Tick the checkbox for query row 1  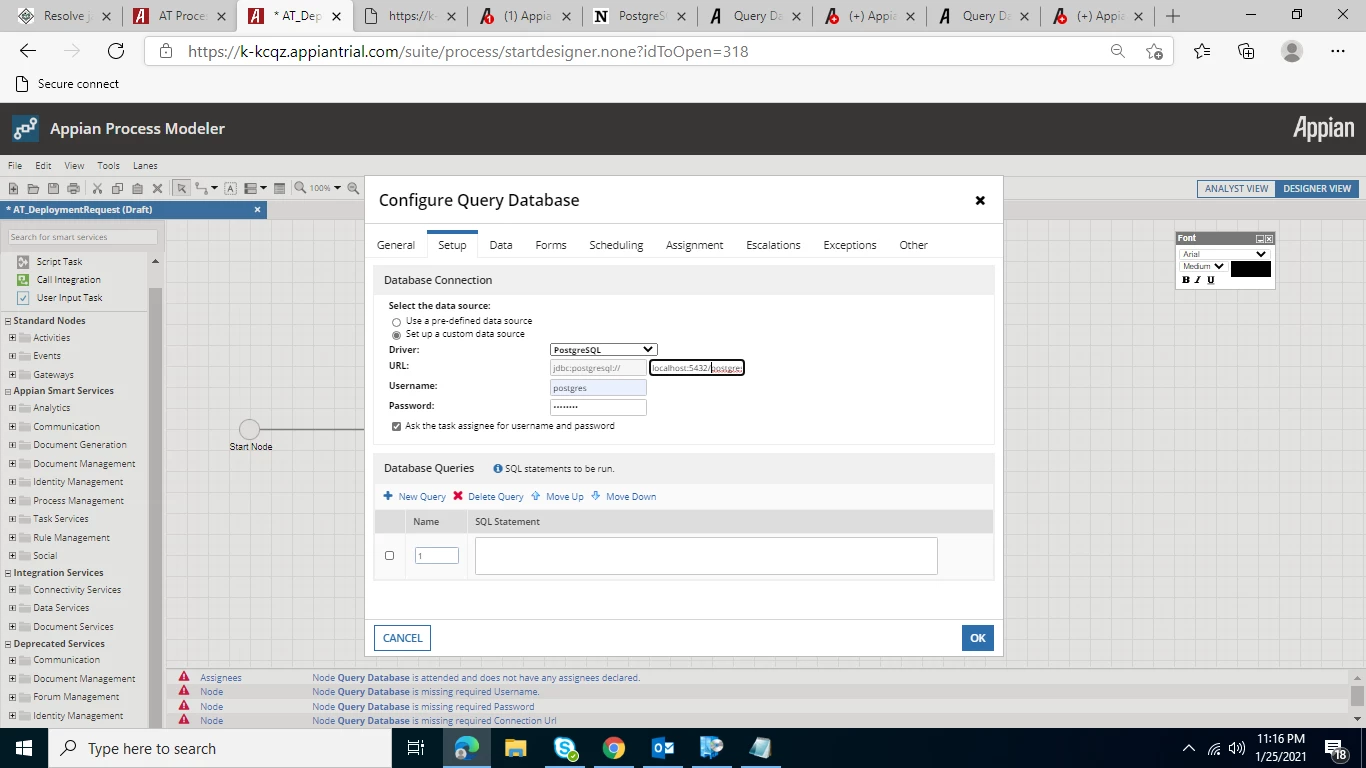[389, 555]
